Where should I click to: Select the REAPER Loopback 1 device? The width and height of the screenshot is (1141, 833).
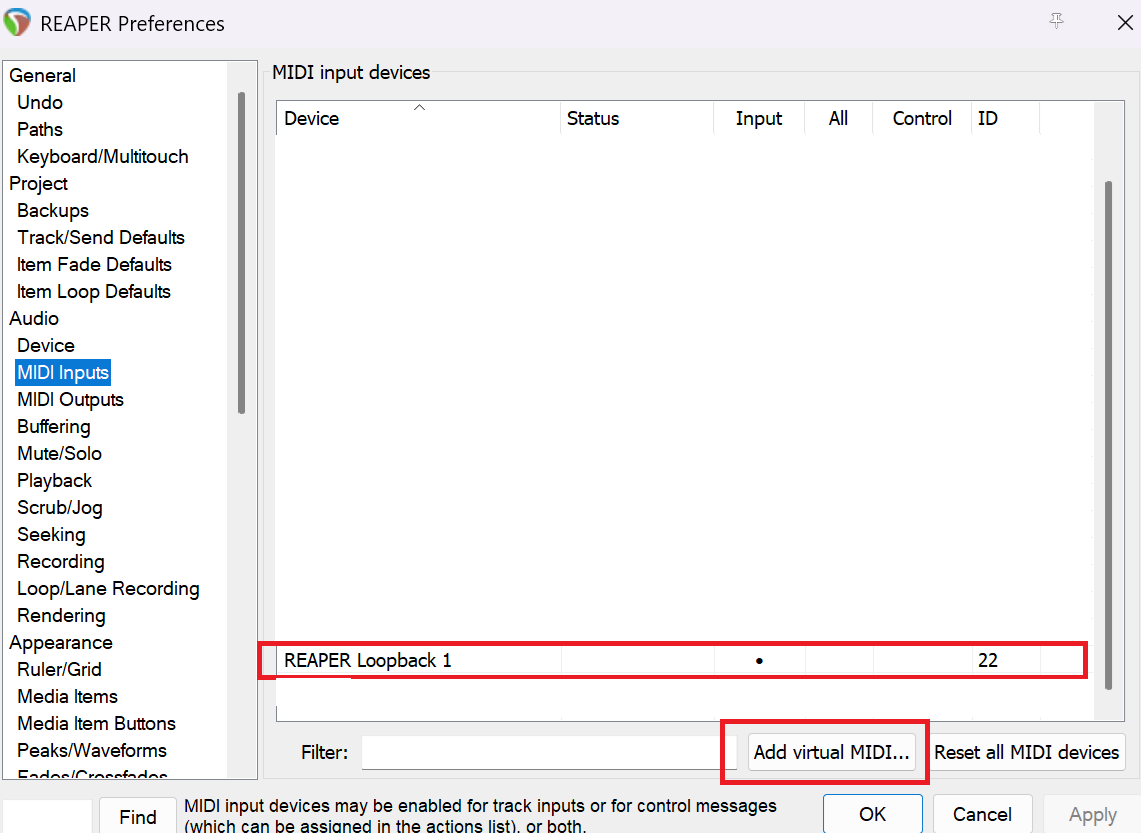coord(367,661)
